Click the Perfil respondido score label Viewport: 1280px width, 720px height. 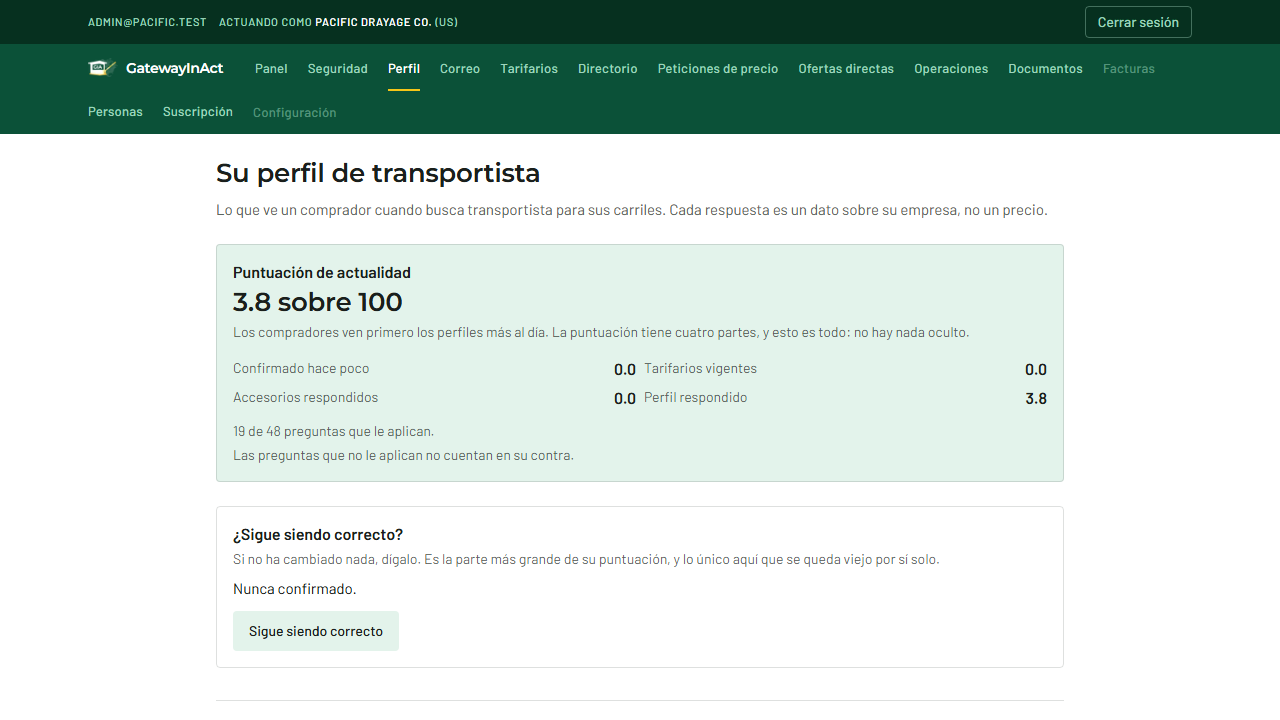pos(696,398)
